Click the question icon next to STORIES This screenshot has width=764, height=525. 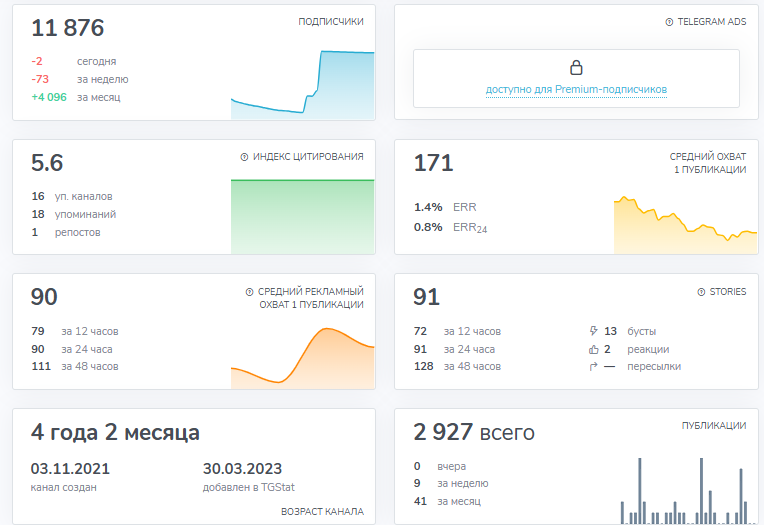(700, 292)
